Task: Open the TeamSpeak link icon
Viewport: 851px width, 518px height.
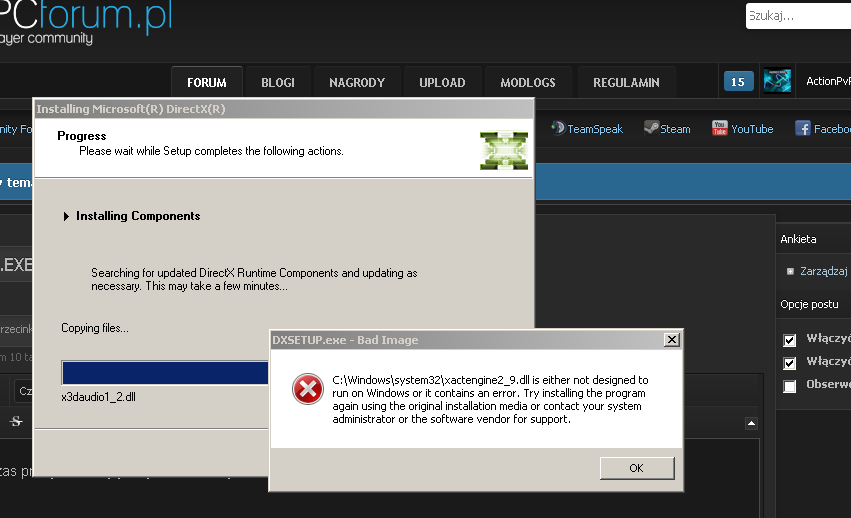Action: pyautogui.click(x=558, y=128)
